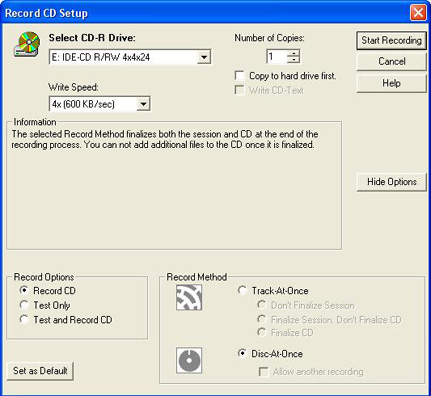431x396 pixels.
Task: Click into the Number of Copies field
Action: pyautogui.click(x=277, y=57)
